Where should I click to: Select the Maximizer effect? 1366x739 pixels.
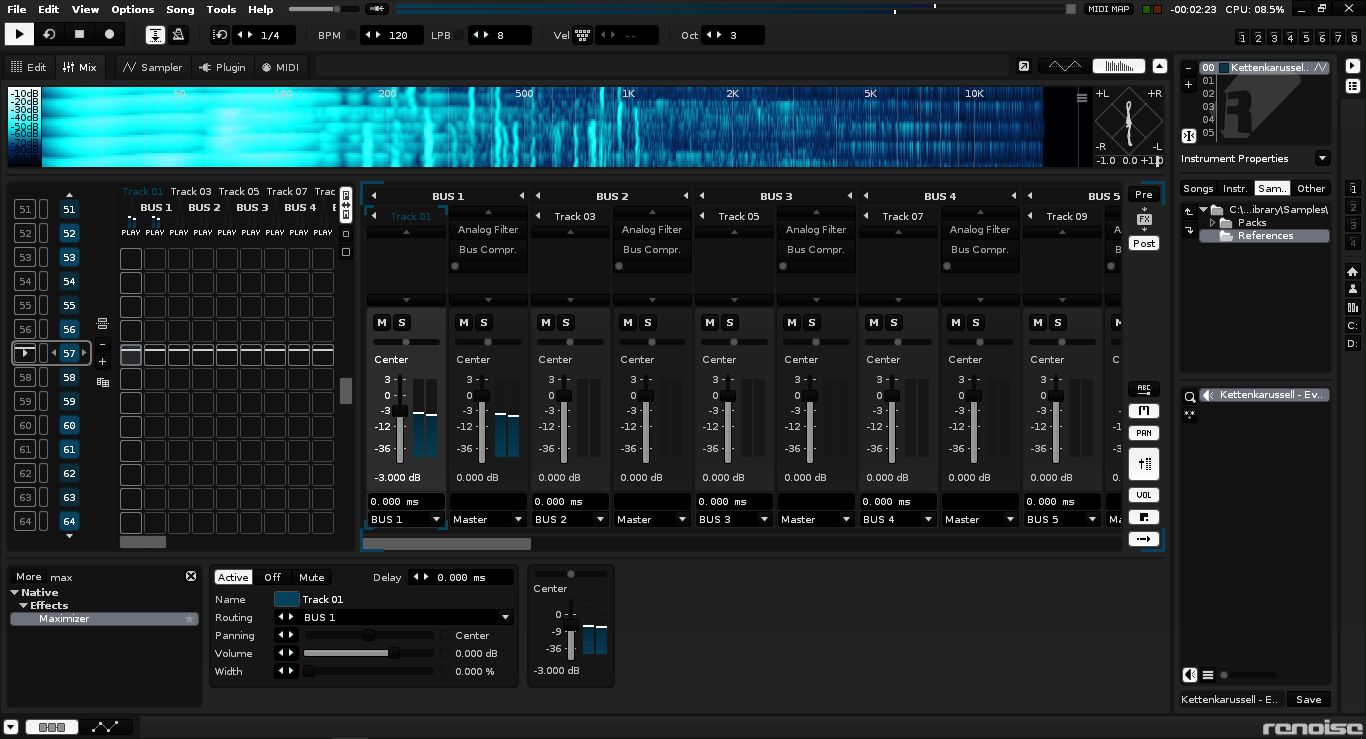[104, 619]
